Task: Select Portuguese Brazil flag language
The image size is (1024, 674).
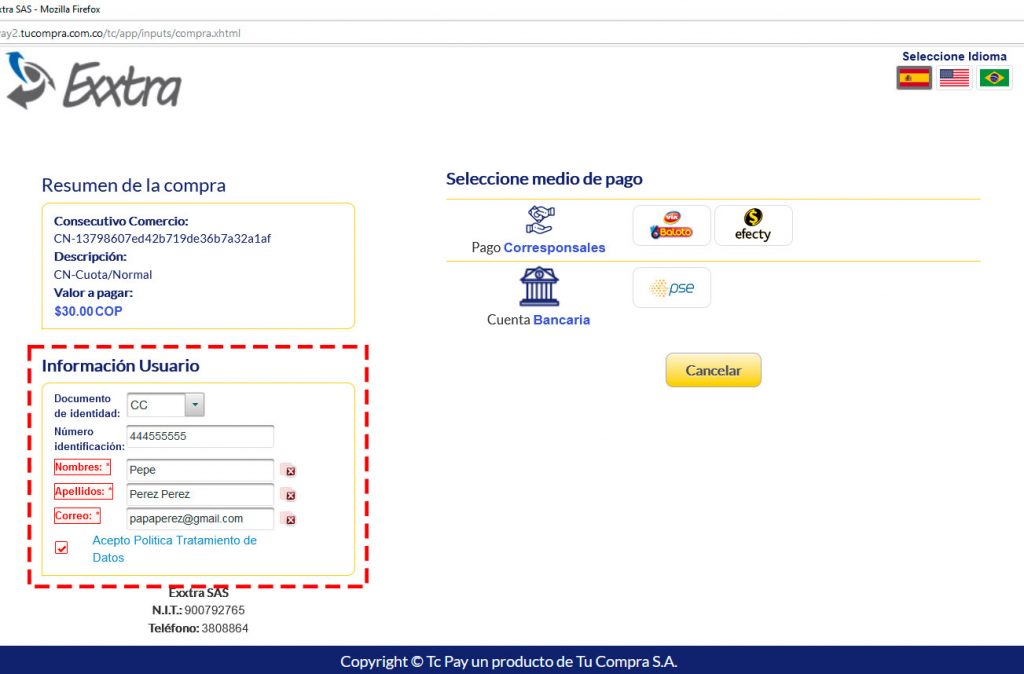Action: click(994, 78)
